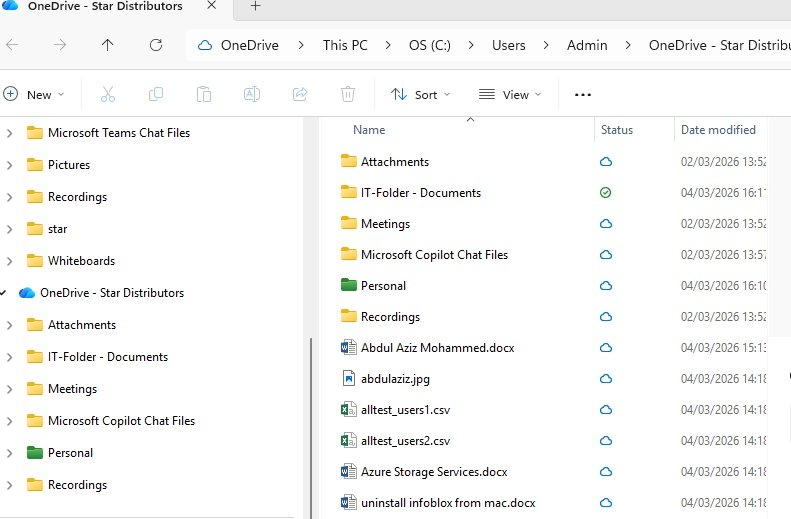Click the Rename icon in toolbar
The height and width of the screenshot is (519, 791).
pos(252,94)
